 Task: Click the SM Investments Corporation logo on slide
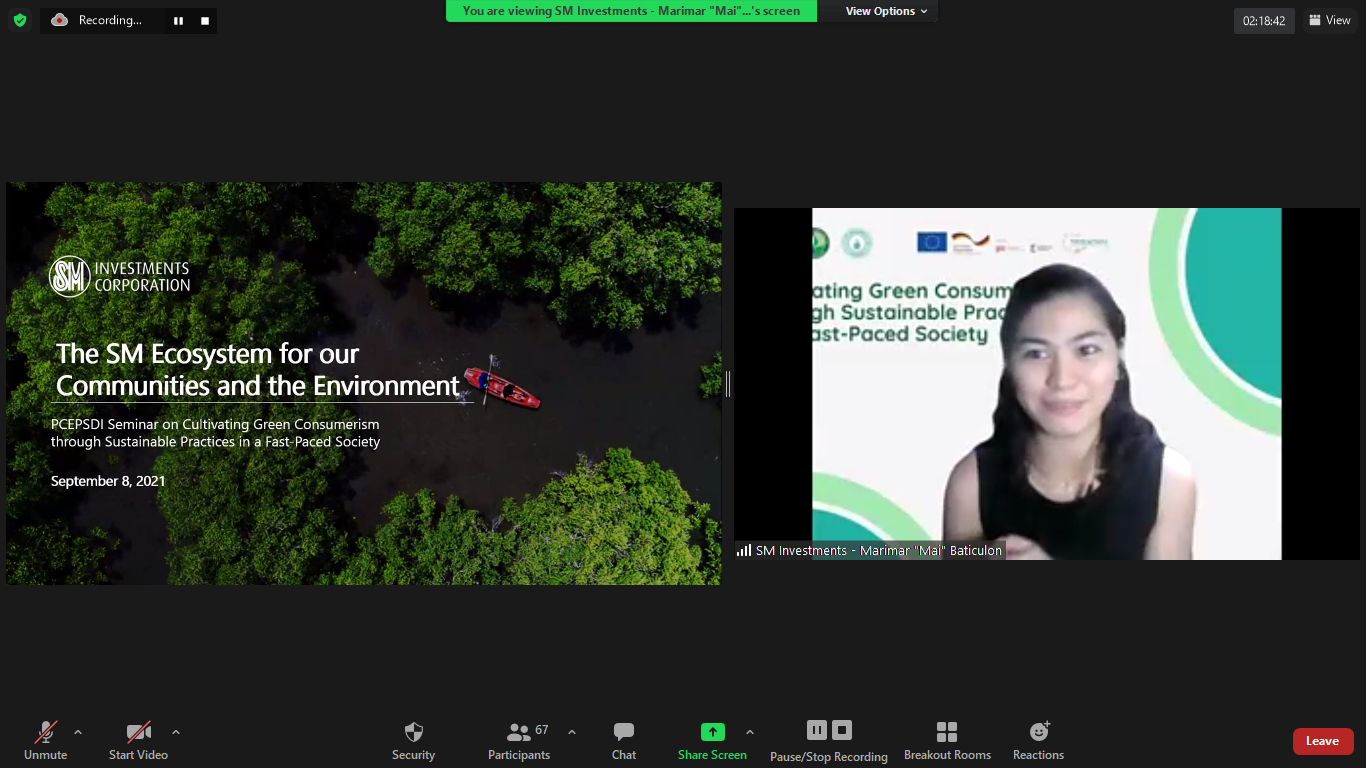(x=120, y=277)
